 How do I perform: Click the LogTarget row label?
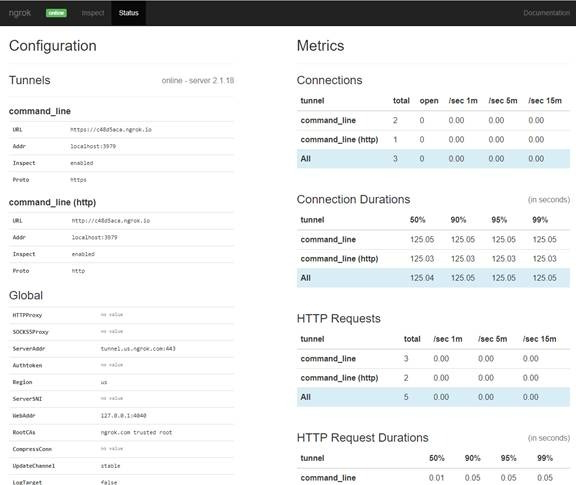[27, 482]
